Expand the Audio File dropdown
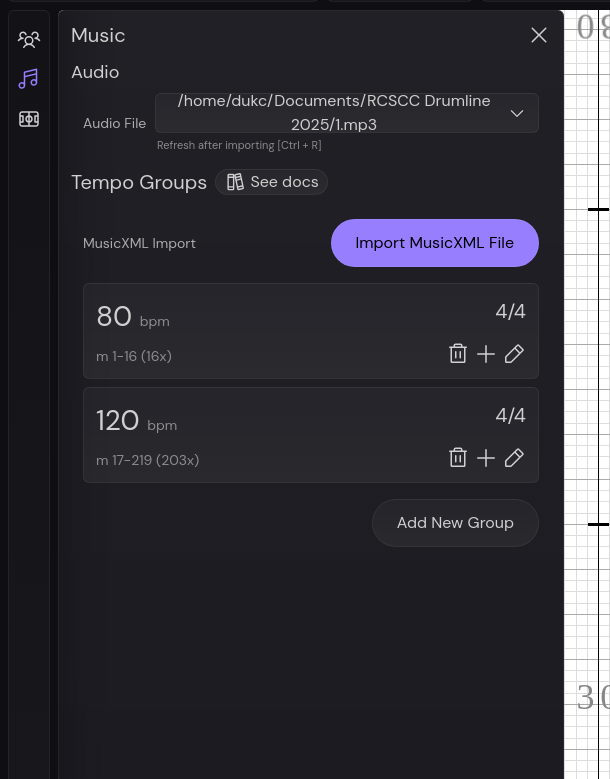This screenshot has height=779, width=610. 517,113
